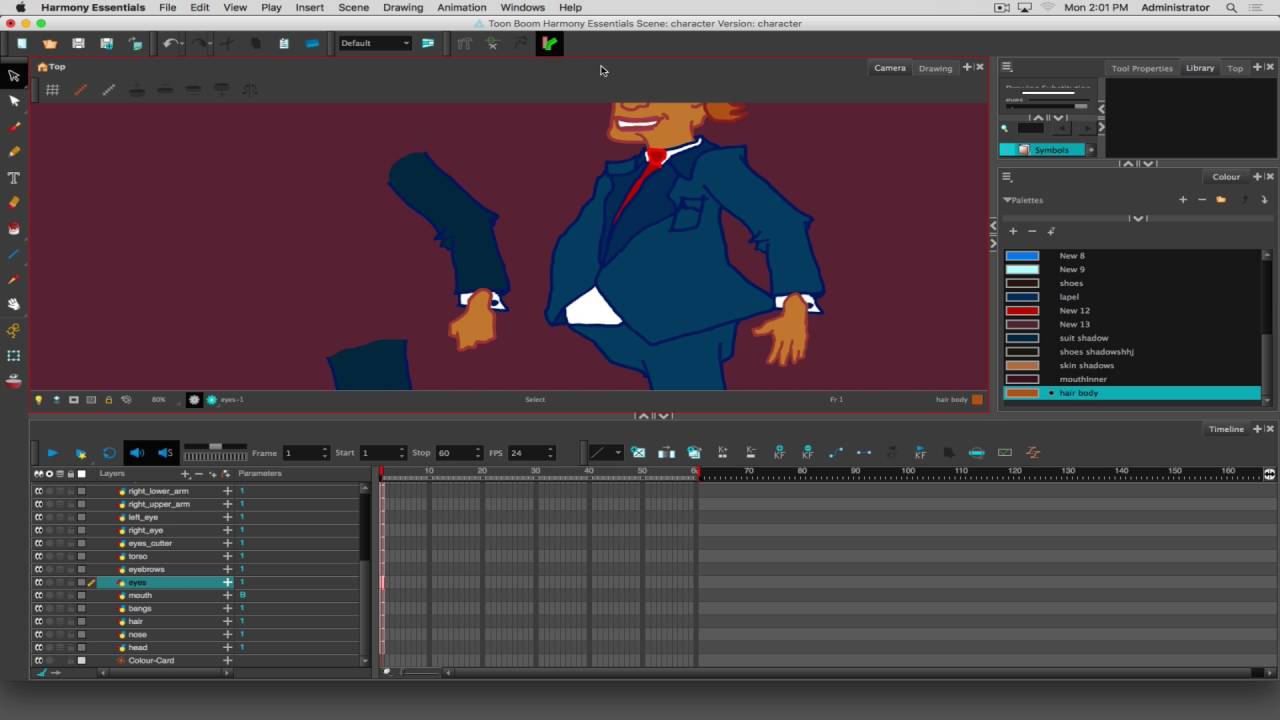
Task: Switch to the Top tab in right panel
Action: click(1235, 68)
